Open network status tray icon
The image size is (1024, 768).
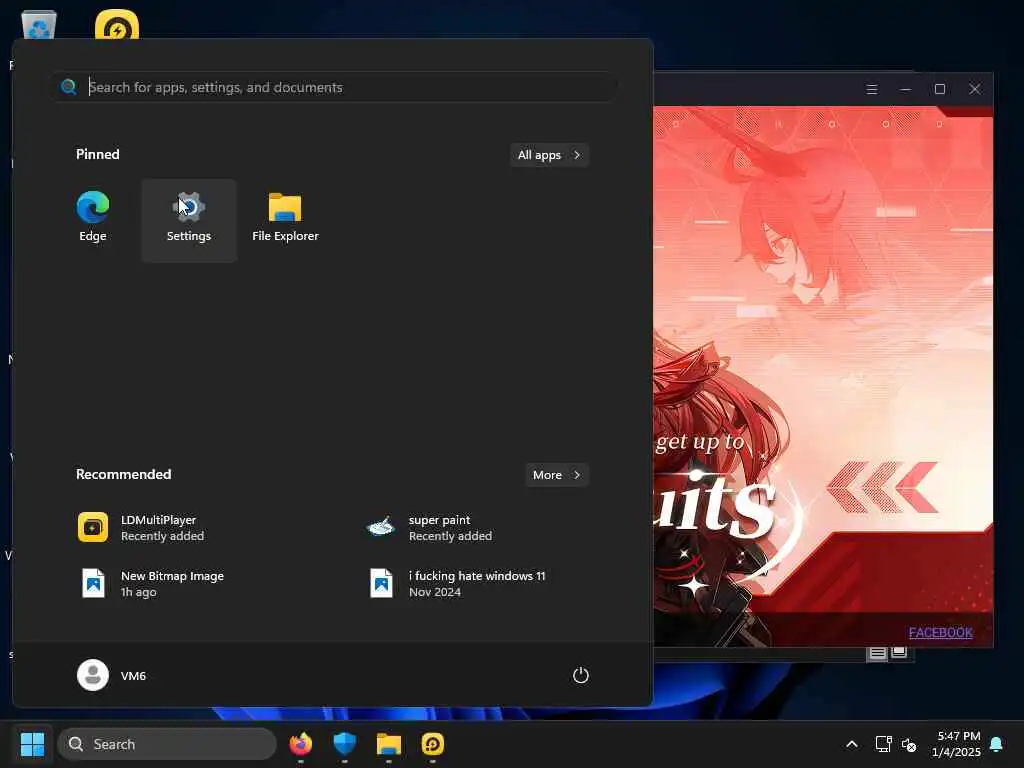884,744
